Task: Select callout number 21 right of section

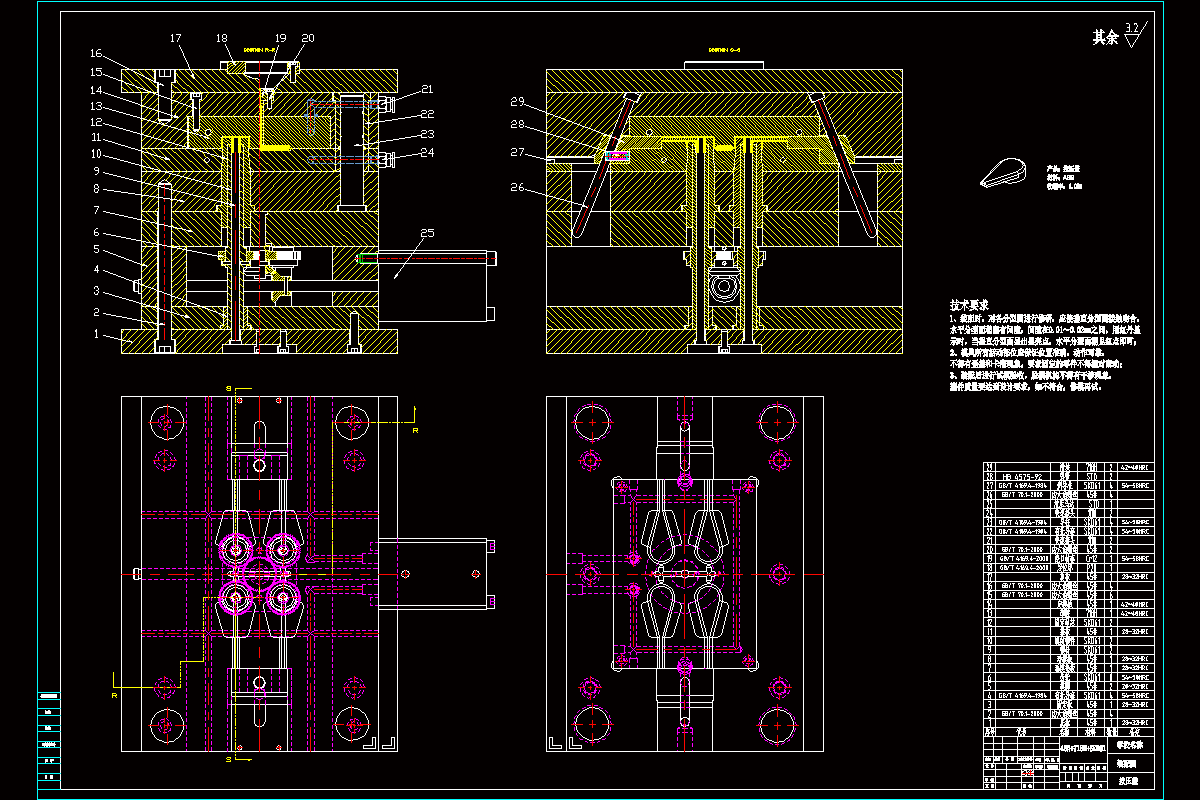Action: click(x=427, y=89)
